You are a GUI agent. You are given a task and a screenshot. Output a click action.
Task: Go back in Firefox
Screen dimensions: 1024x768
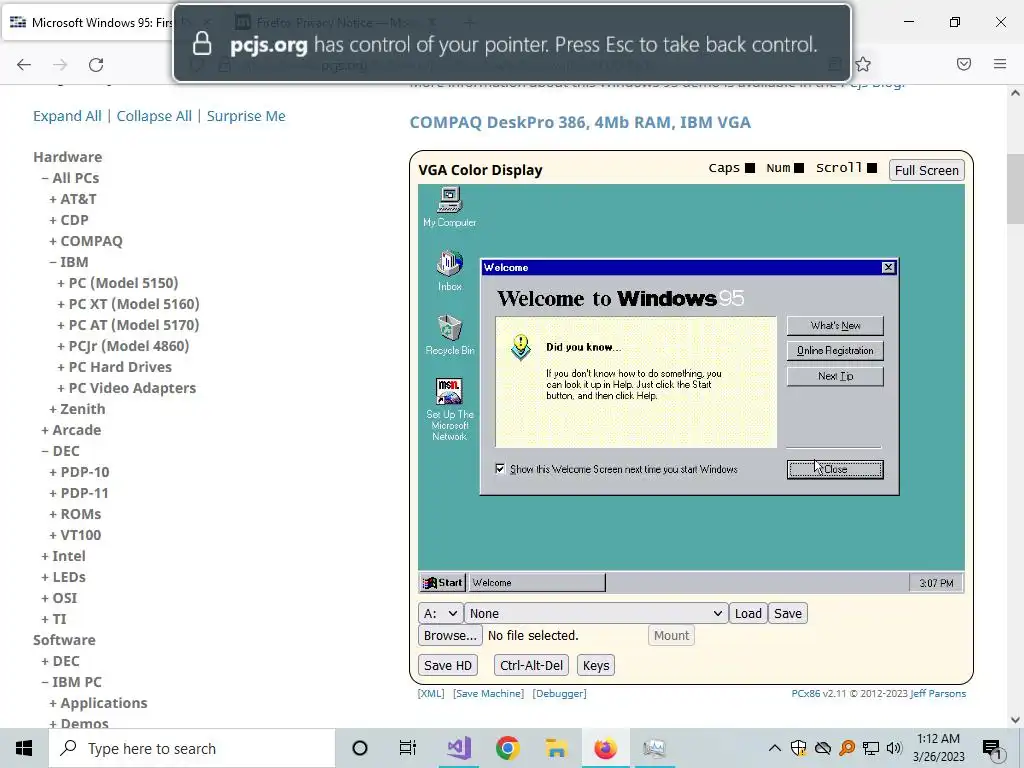(x=24, y=65)
